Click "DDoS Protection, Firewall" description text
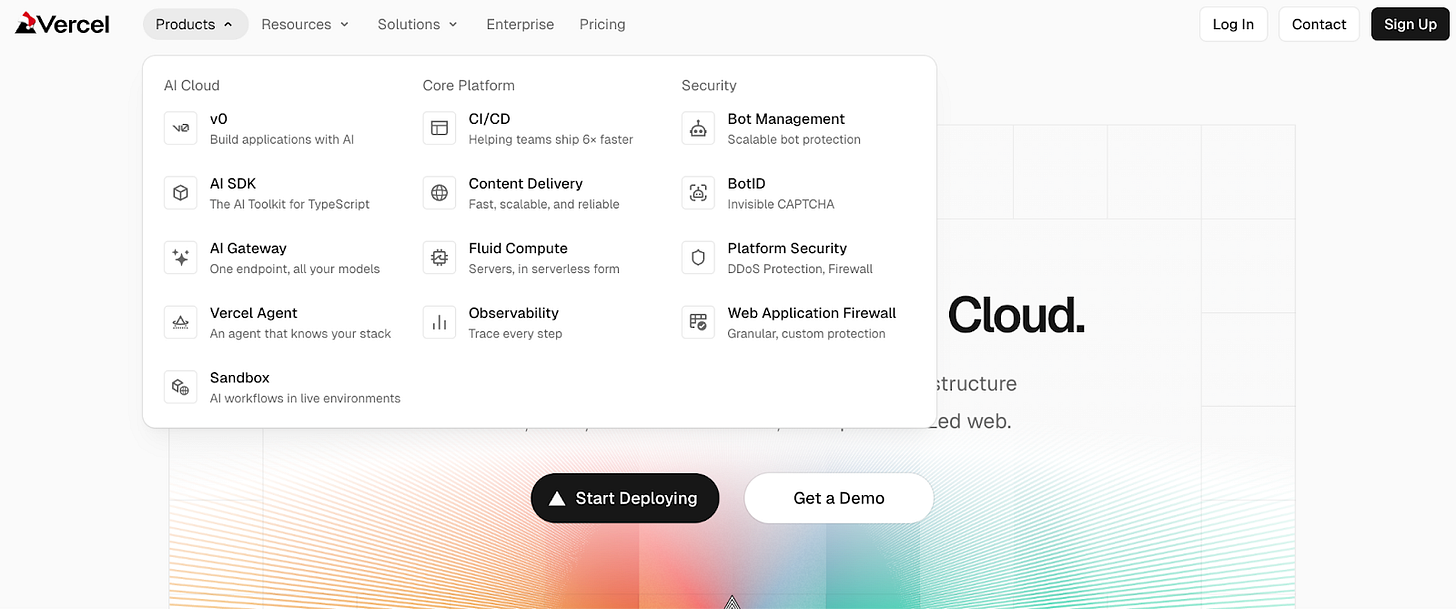The image size is (1456, 609). pos(800,269)
